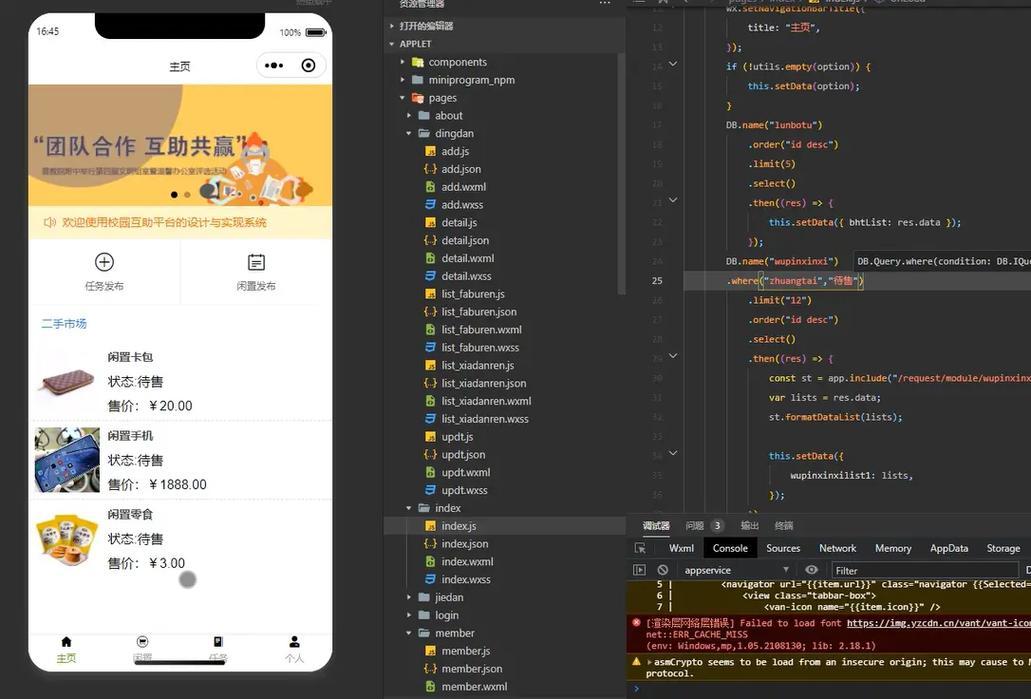The width and height of the screenshot is (1031, 699).
Task: Tap the 个人 profile tab icon
Action: coord(294,642)
